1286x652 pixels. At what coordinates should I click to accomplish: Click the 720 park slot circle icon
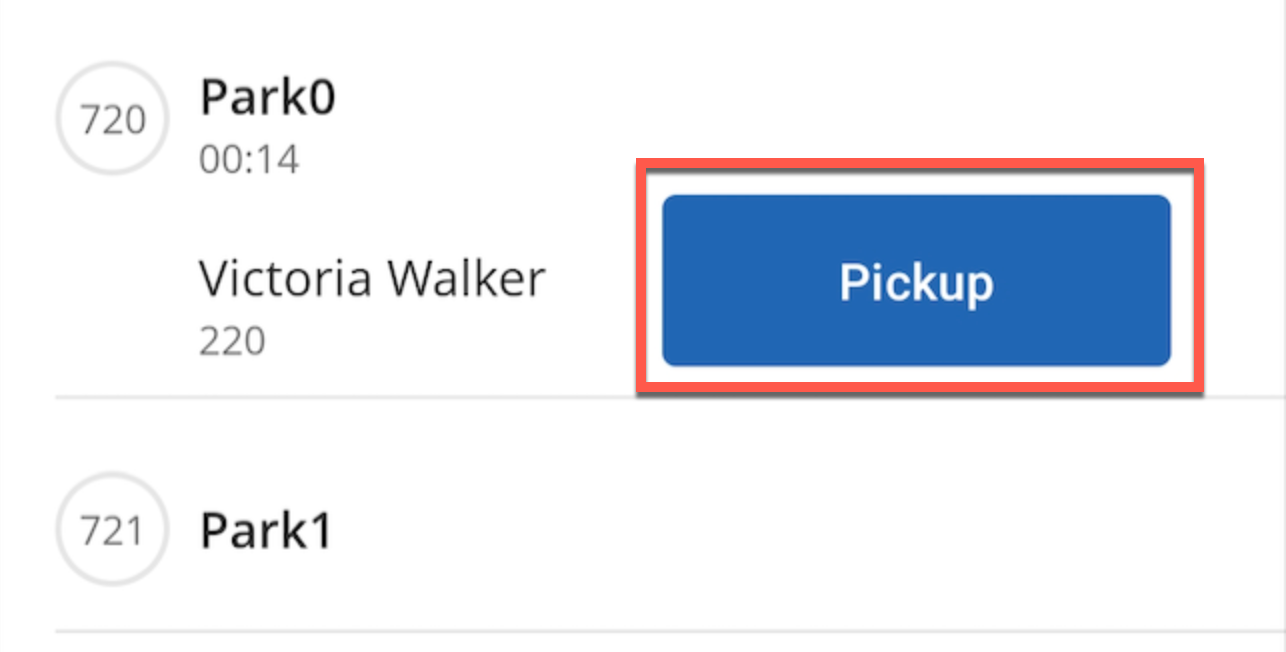coord(113,120)
